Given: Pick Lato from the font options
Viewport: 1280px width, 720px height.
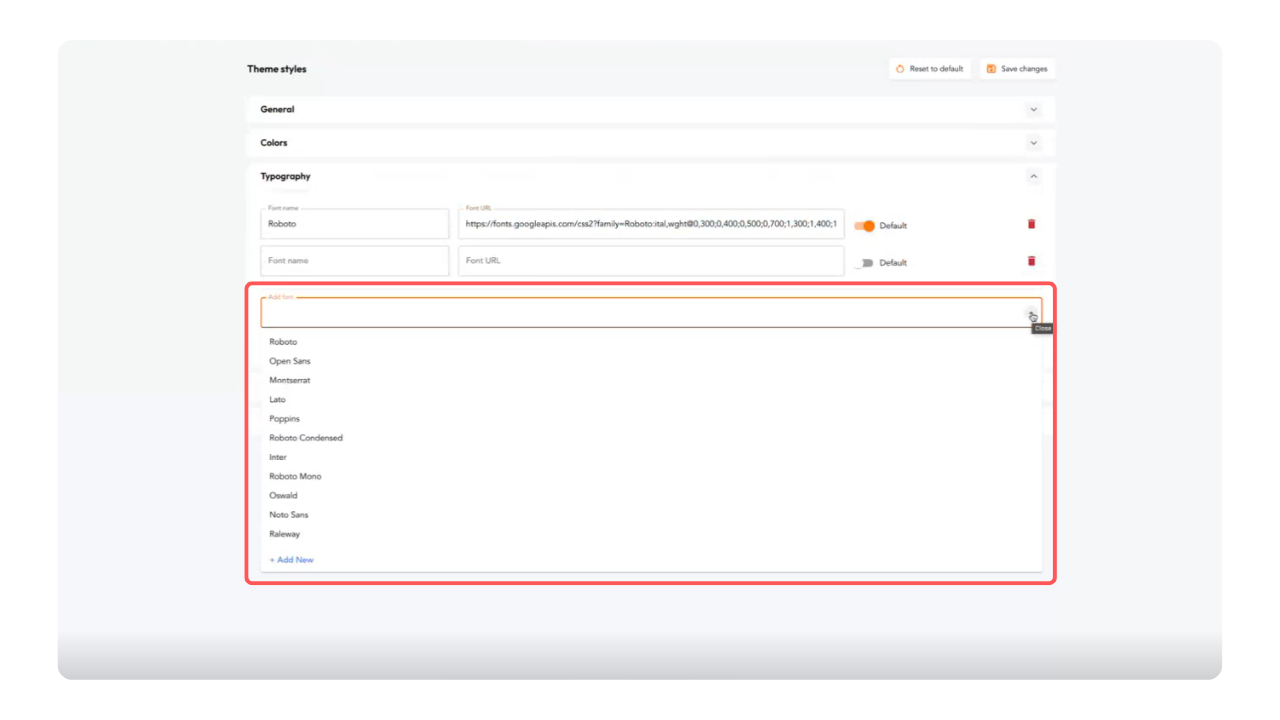Looking at the screenshot, I should [x=277, y=399].
